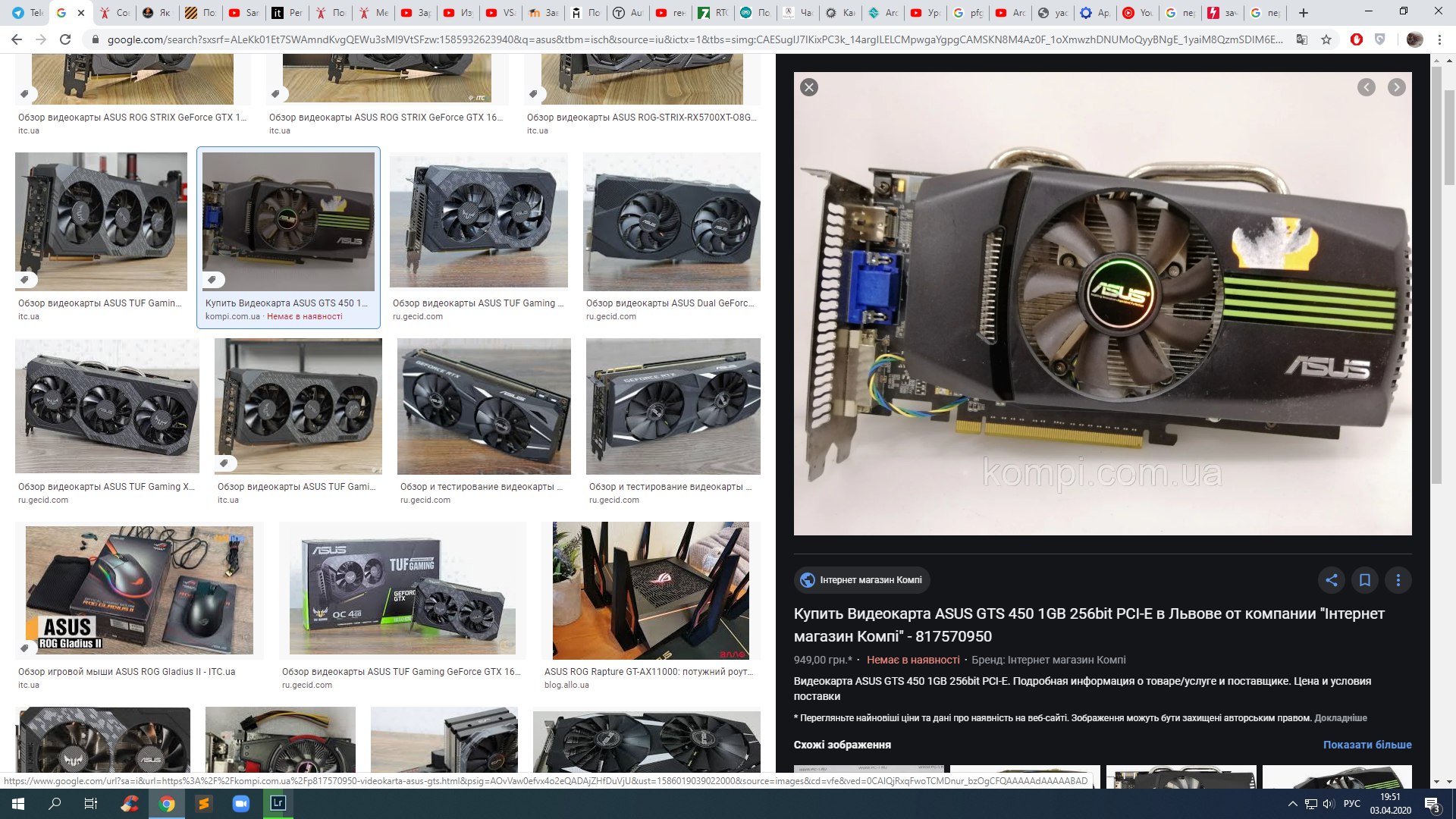This screenshot has width=1456, height=819.
Task: Switch to the Sar YouTube tab
Action: [244, 13]
